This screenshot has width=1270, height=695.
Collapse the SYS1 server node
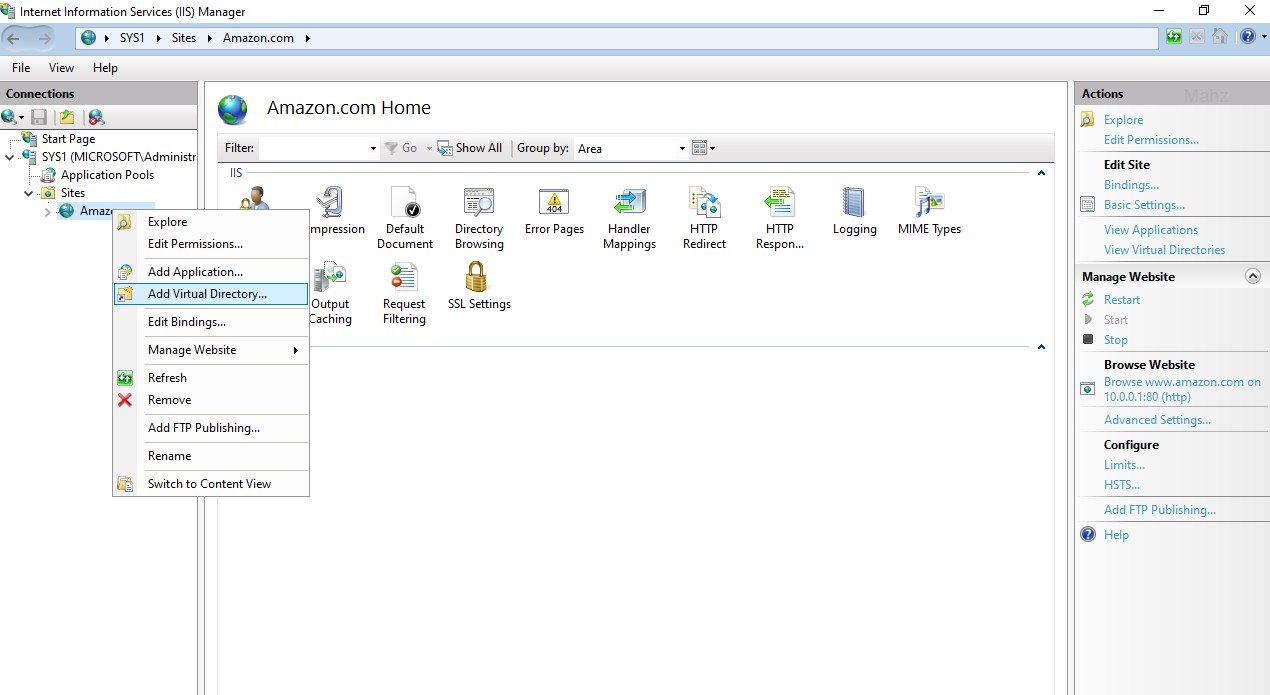click(10, 157)
